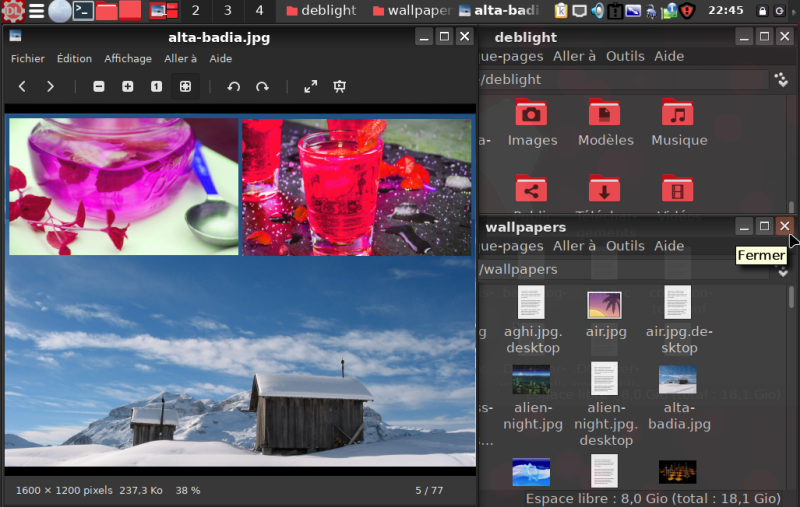Open the Fichier menu

(x=28, y=59)
